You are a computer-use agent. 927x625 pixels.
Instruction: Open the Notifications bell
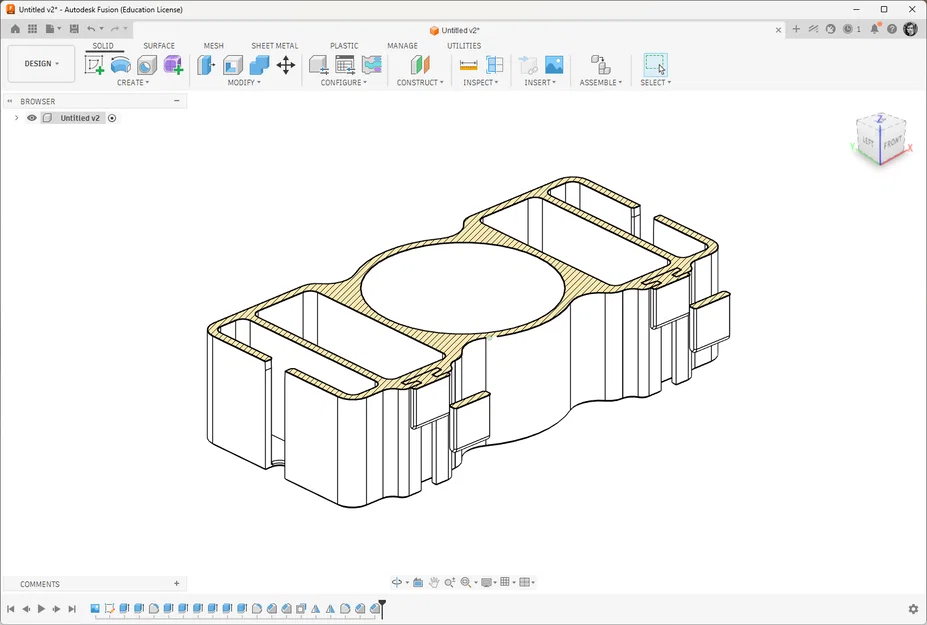tap(874, 28)
